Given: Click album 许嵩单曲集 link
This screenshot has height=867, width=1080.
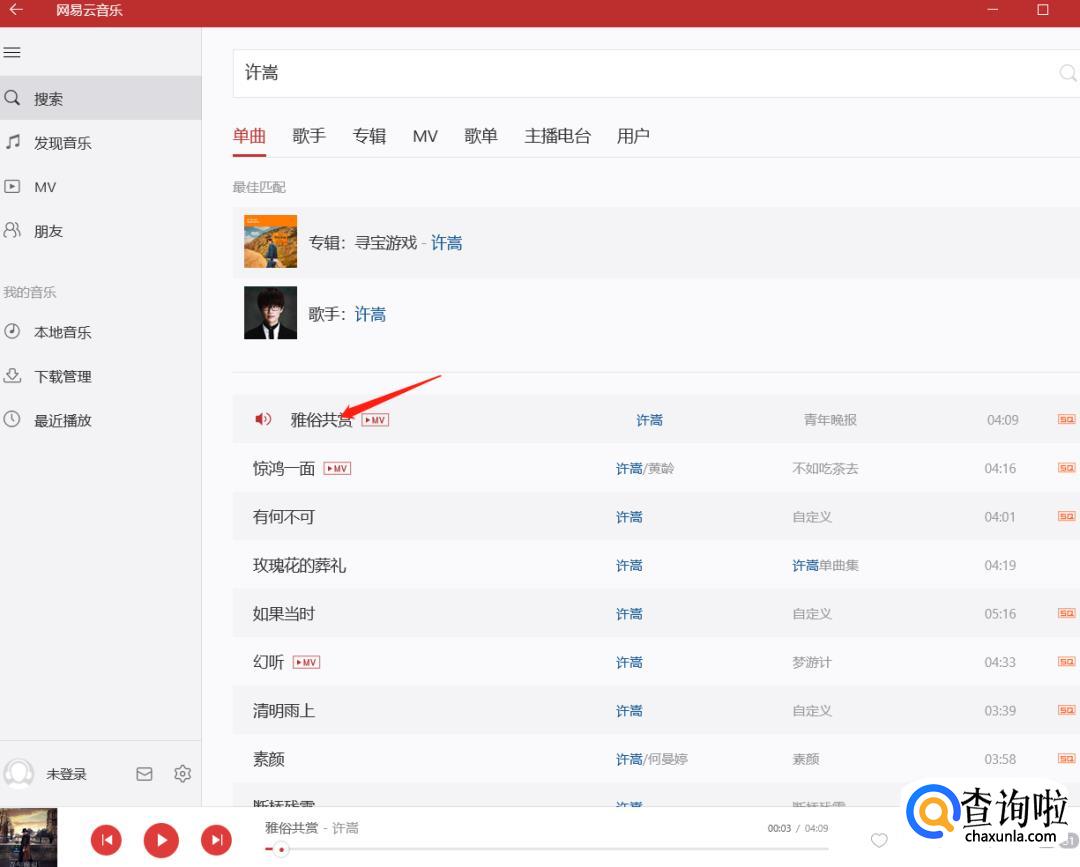Looking at the screenshot, I should click(825, 565).
